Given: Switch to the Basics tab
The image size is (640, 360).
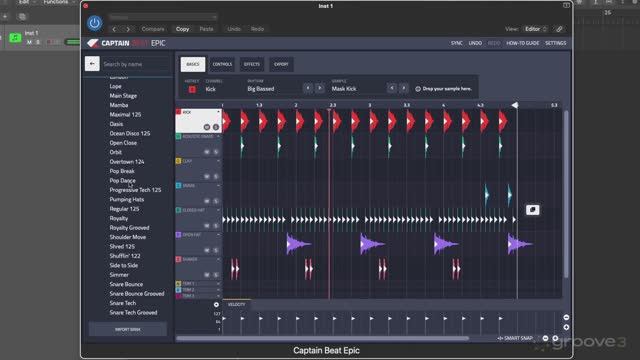Looking at the screenshot, I should (x=193, y=64).
